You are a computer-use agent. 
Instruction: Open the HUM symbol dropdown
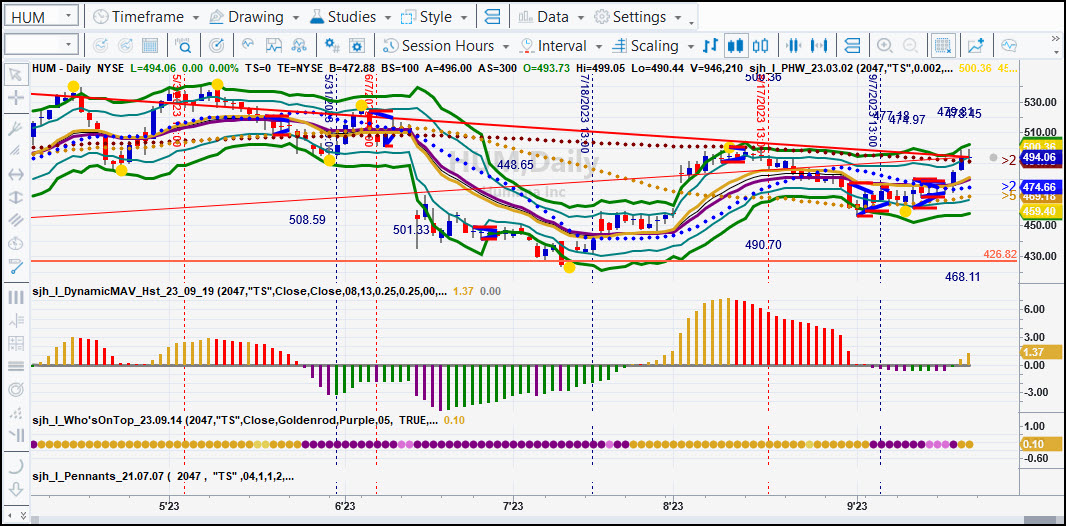click(68, 16)
